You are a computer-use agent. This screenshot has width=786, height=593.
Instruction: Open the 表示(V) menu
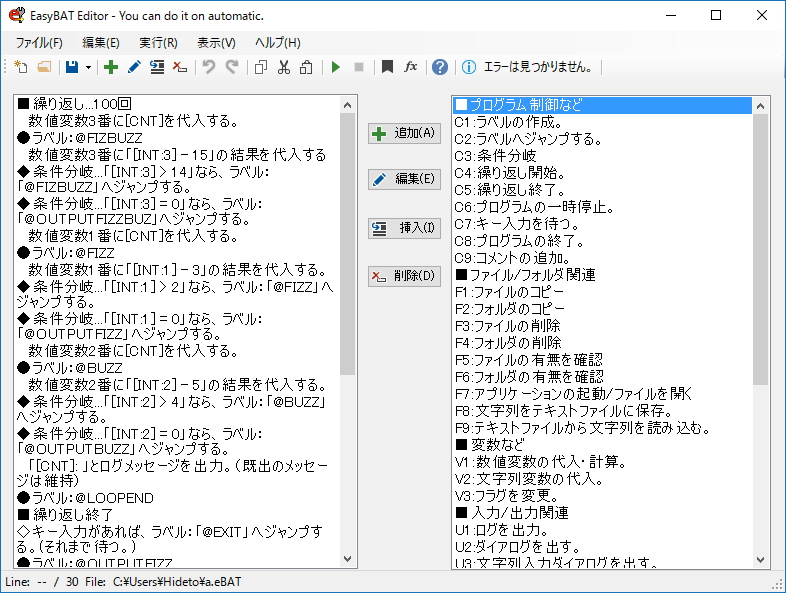click(216, 43)
